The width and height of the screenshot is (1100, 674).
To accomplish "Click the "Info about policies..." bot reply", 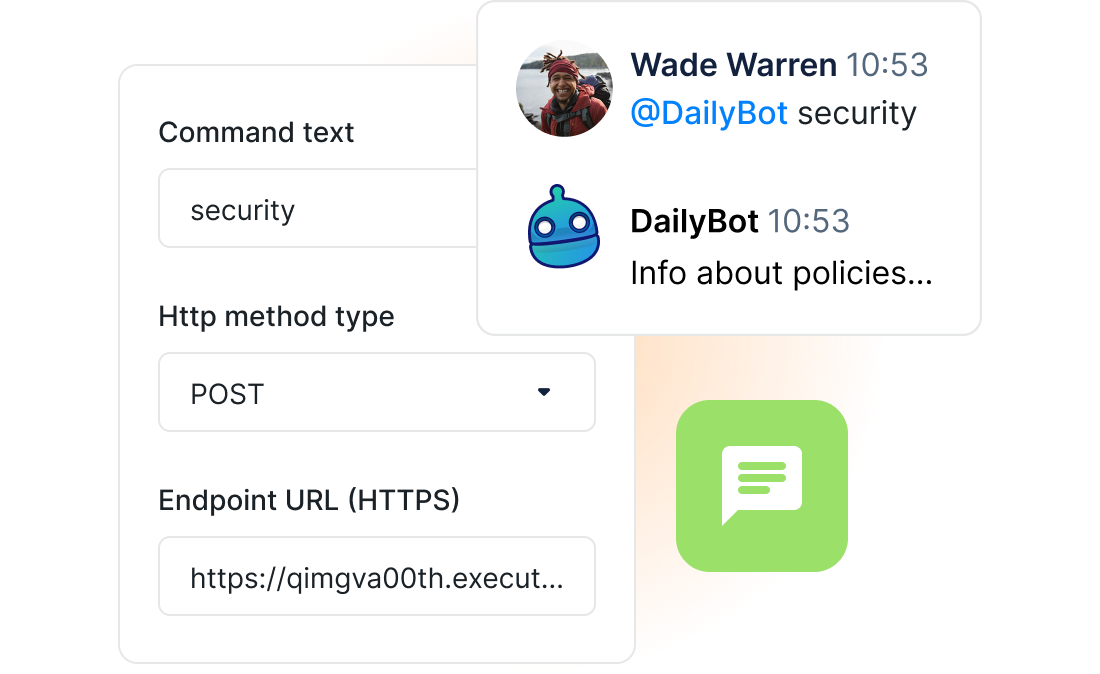I will pos(782,273).
